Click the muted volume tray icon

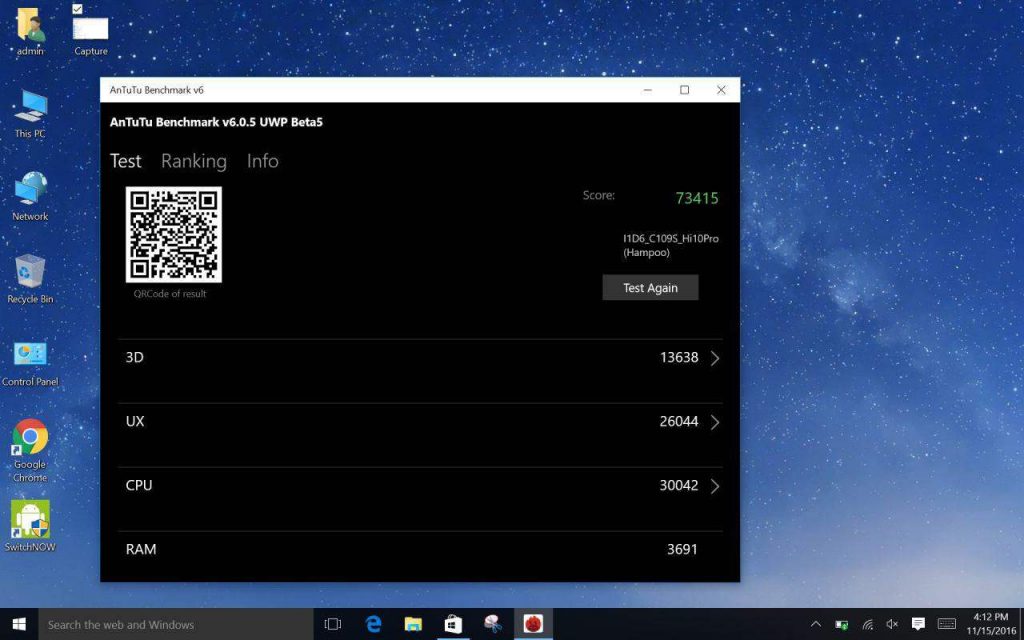pos(892,624)
